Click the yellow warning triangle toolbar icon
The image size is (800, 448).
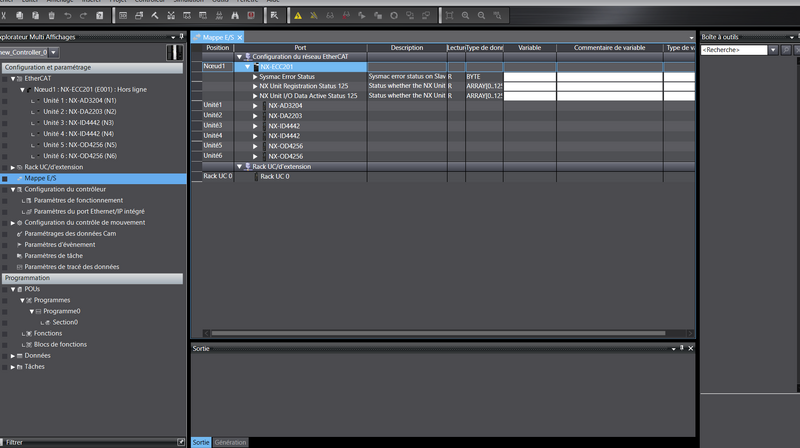[298, 16]
